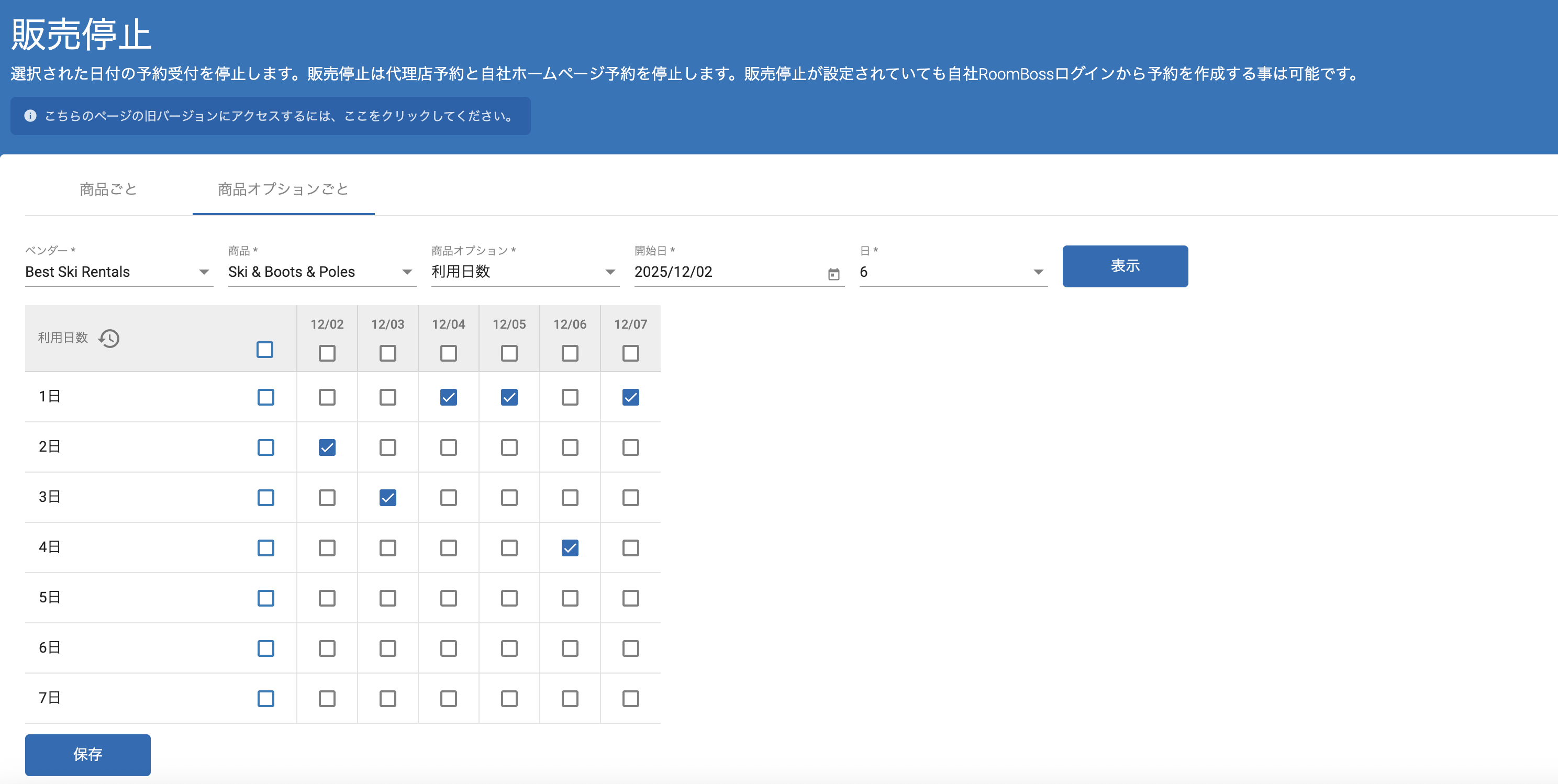The height and width of the screenshot is (784, 1558).
Task: Switch to the 商品ごと tab
Action: point(108,189)
